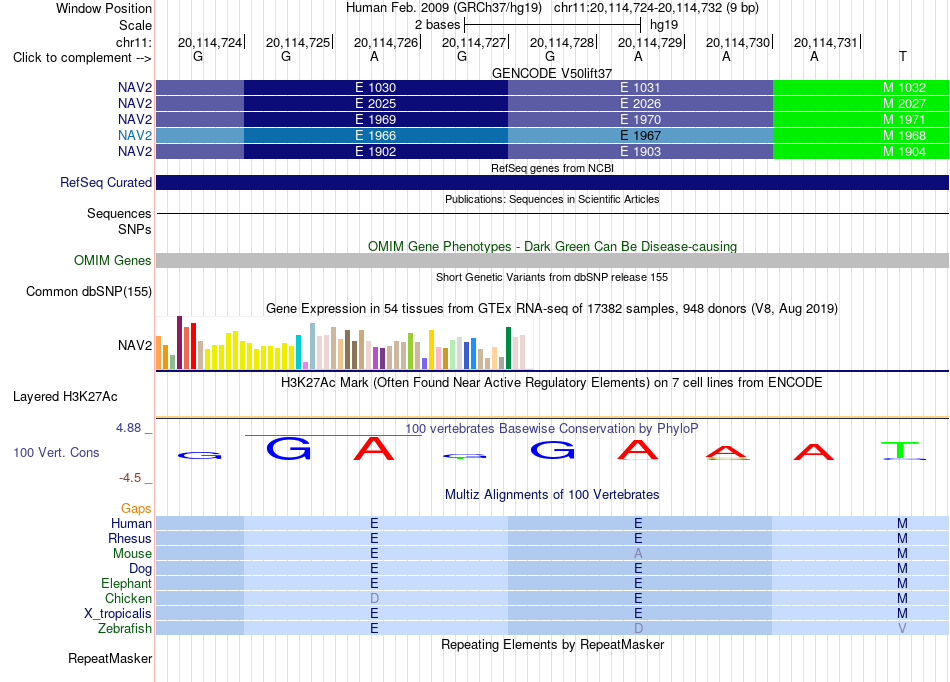Click the Short Genetic Variants dbSNP title
This screenshot has width=950, height=682.
552,277
